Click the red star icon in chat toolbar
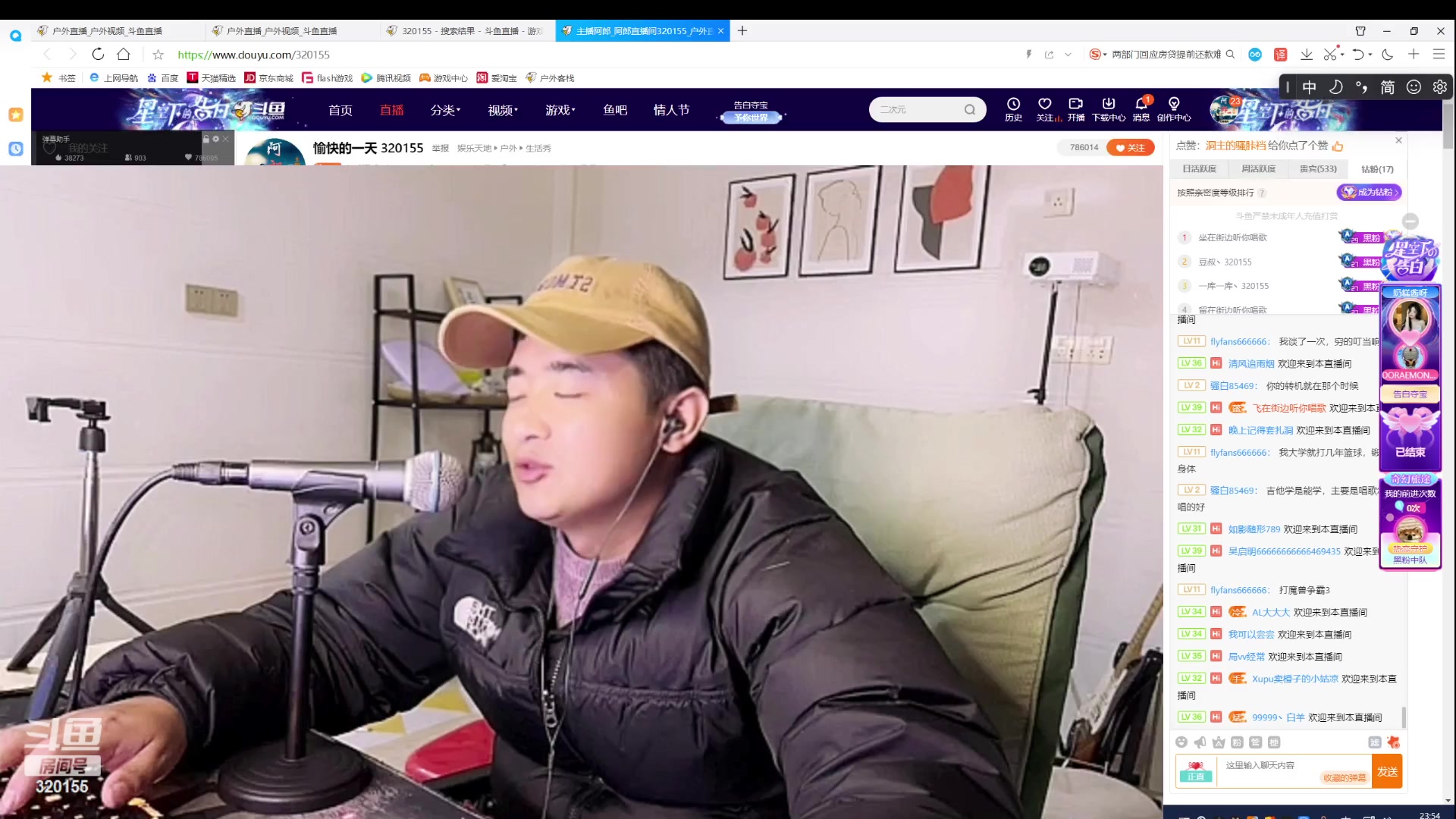This screenshot has width=1456, height=819. pos(1393,742)
